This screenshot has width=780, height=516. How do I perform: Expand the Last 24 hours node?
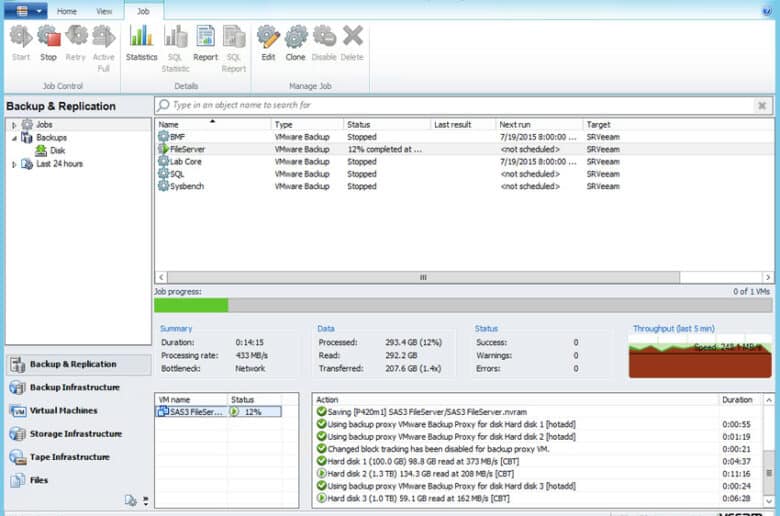(14, 164)
